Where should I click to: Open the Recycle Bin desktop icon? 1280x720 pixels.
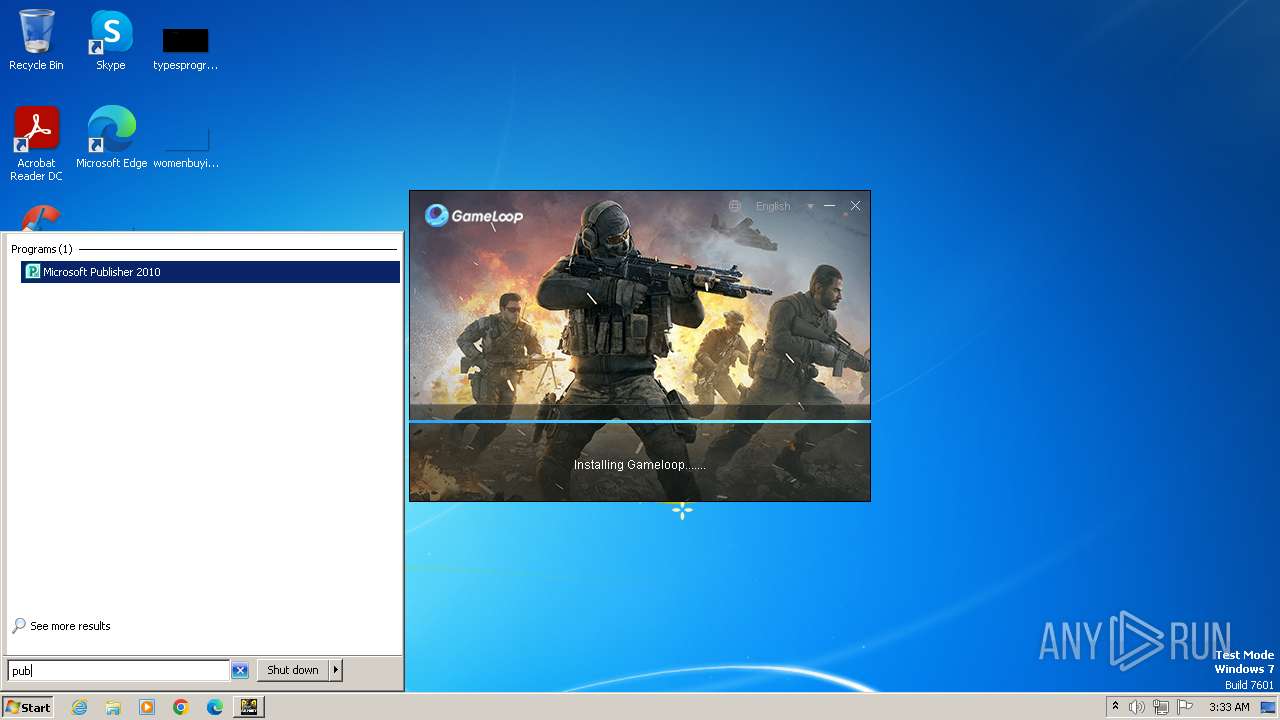click(36, 40)
